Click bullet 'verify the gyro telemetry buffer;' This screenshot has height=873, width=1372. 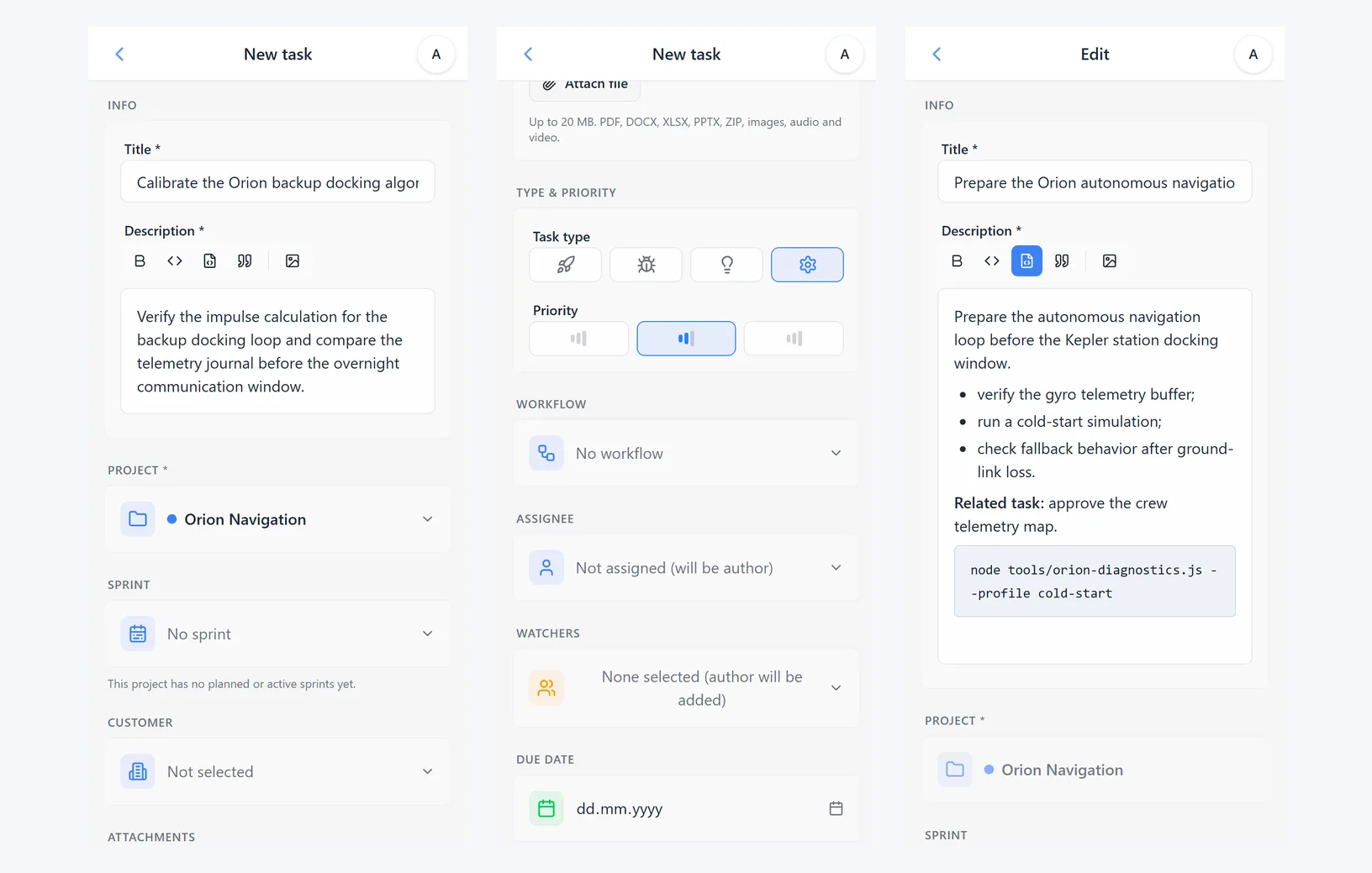click(1085, 395)
